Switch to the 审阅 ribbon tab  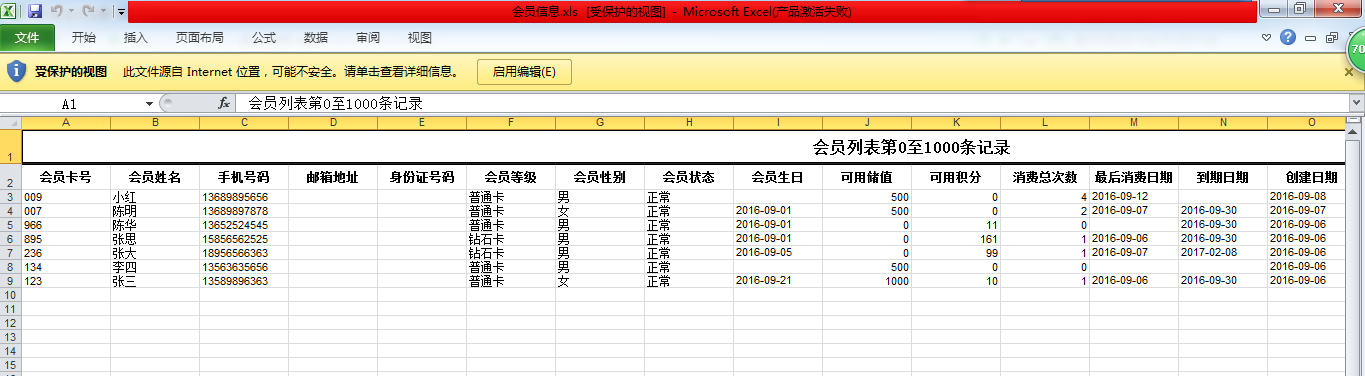pos(368,37)
